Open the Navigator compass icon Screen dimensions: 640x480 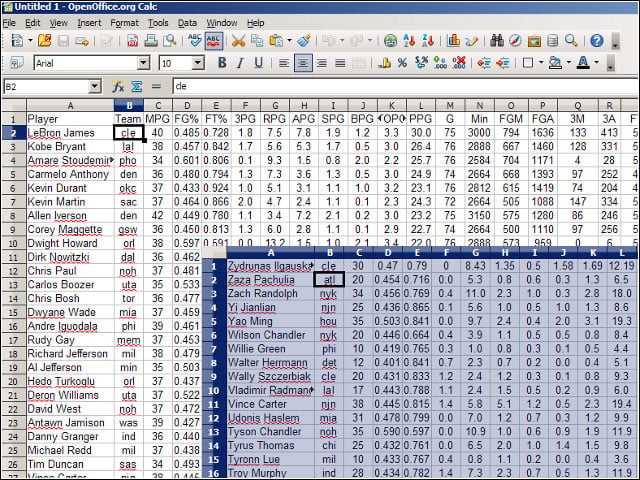pyautogui.click(x=515, y=40)
